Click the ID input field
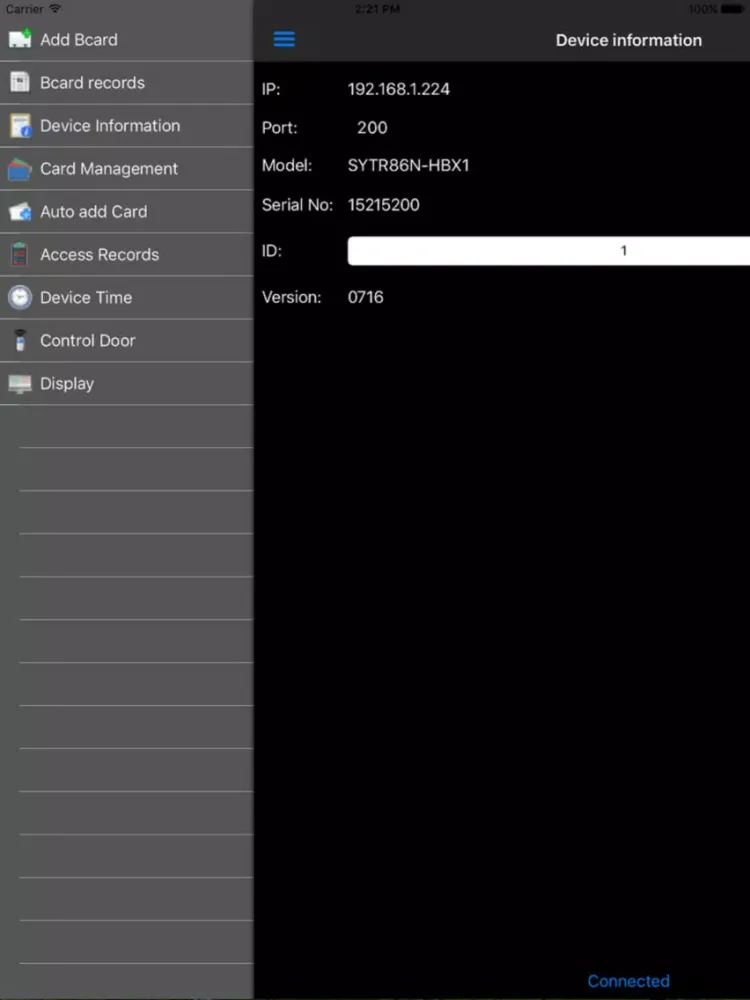 click(548, 251)
